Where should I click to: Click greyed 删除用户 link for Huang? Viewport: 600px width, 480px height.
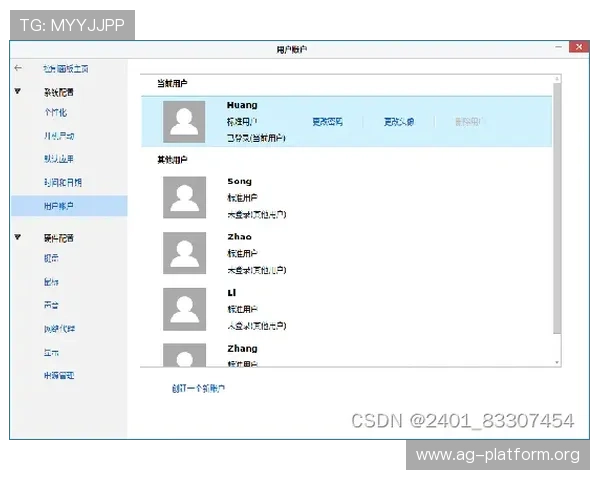pyautogui.click(x=470, y=122)
